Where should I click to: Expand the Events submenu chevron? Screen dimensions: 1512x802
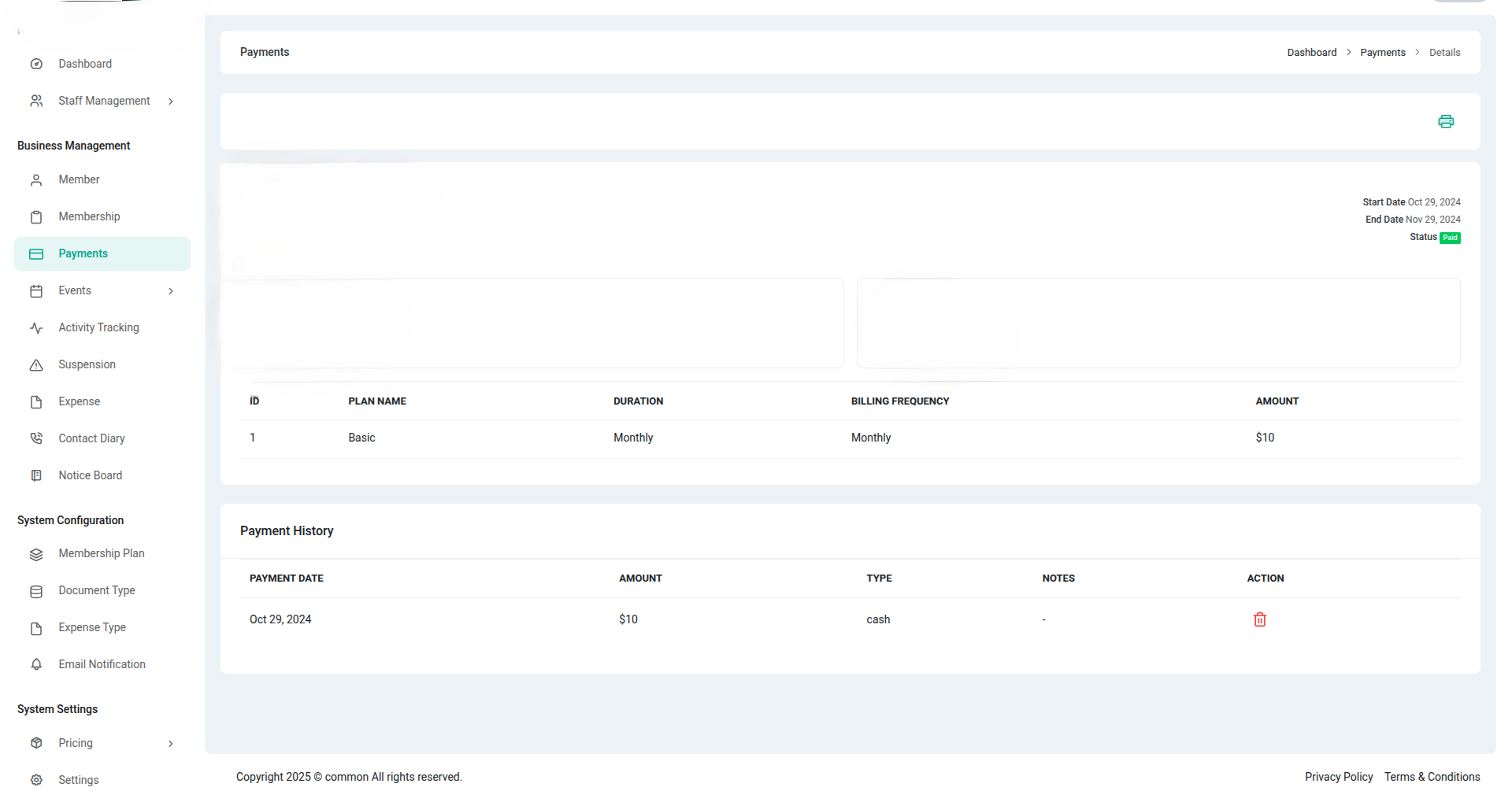(x=171, y=291)
